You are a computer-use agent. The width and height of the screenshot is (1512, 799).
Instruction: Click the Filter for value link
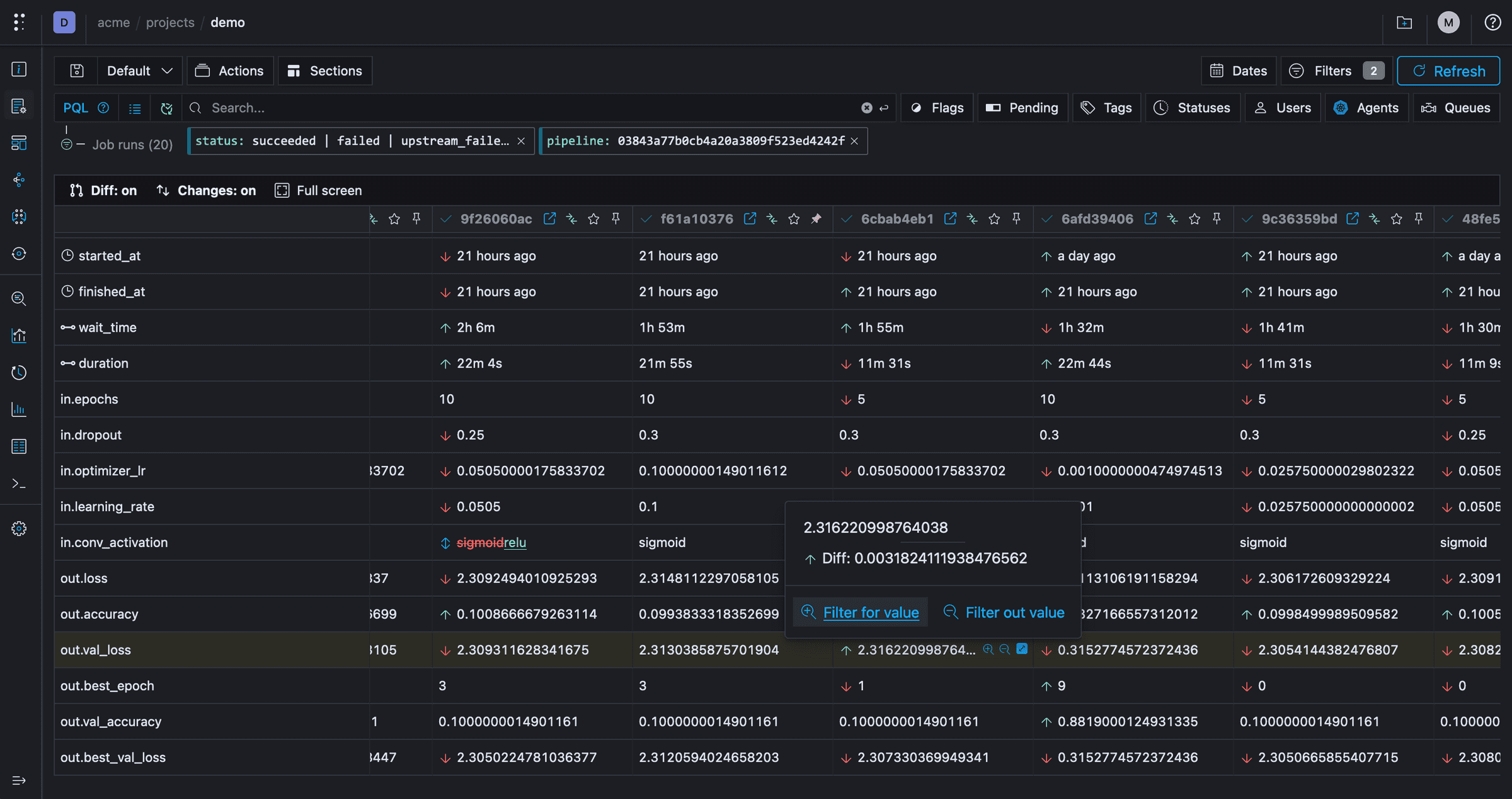point(871,613)
